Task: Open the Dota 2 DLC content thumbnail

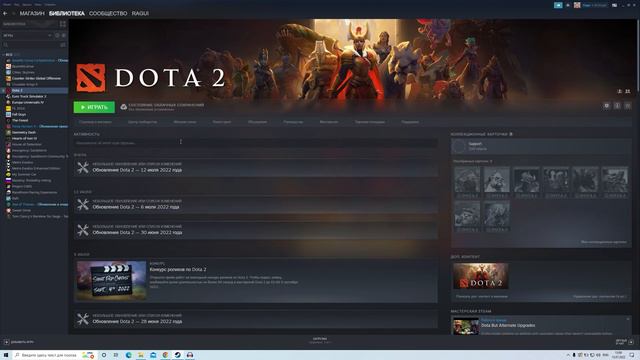Action: 481,276
